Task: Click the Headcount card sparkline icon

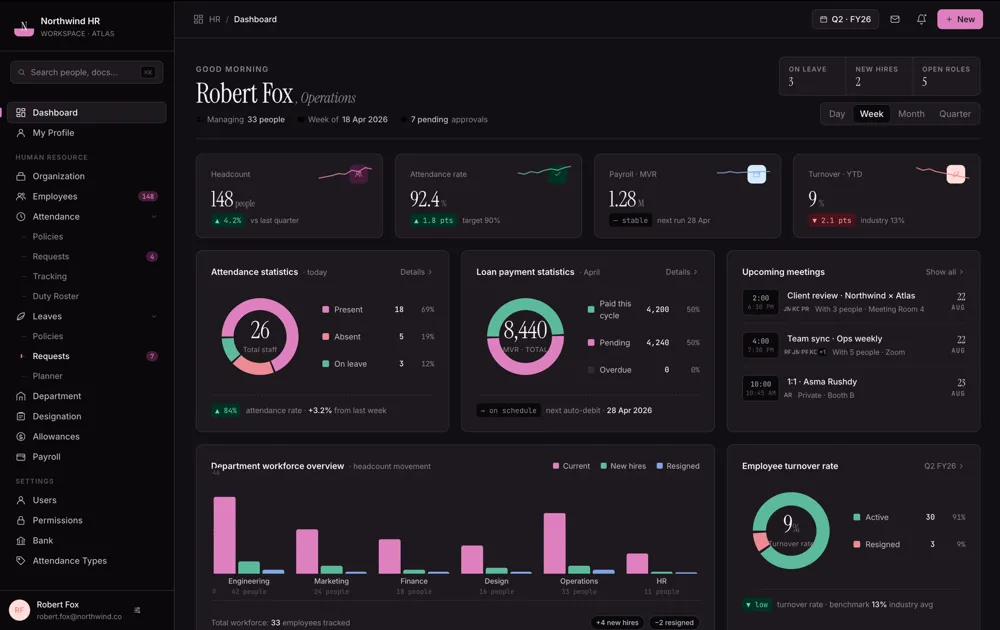Action: pos(358,173)
